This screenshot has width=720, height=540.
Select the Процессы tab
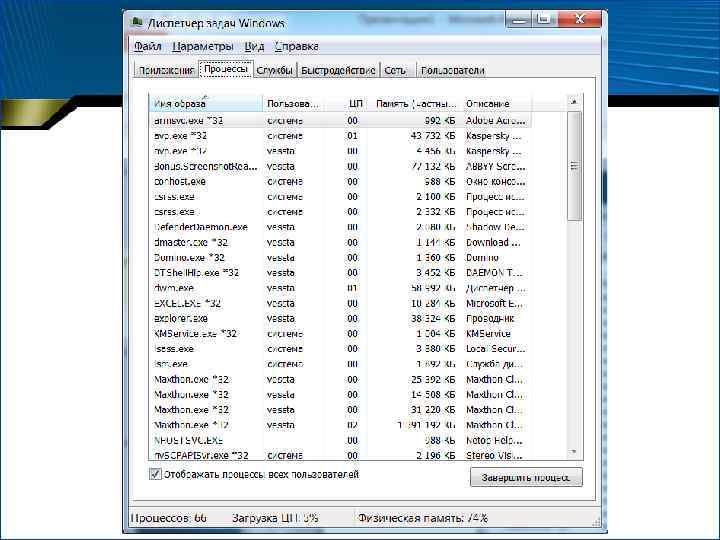pyautogui.click(x=225, y=69)
